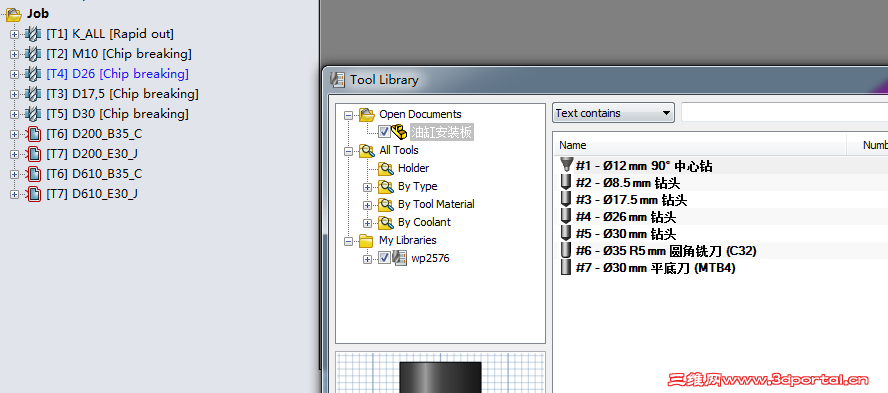Select the By Tool Material filter
The height and width of the screenshot is (393, 888).
coord(436,204)
